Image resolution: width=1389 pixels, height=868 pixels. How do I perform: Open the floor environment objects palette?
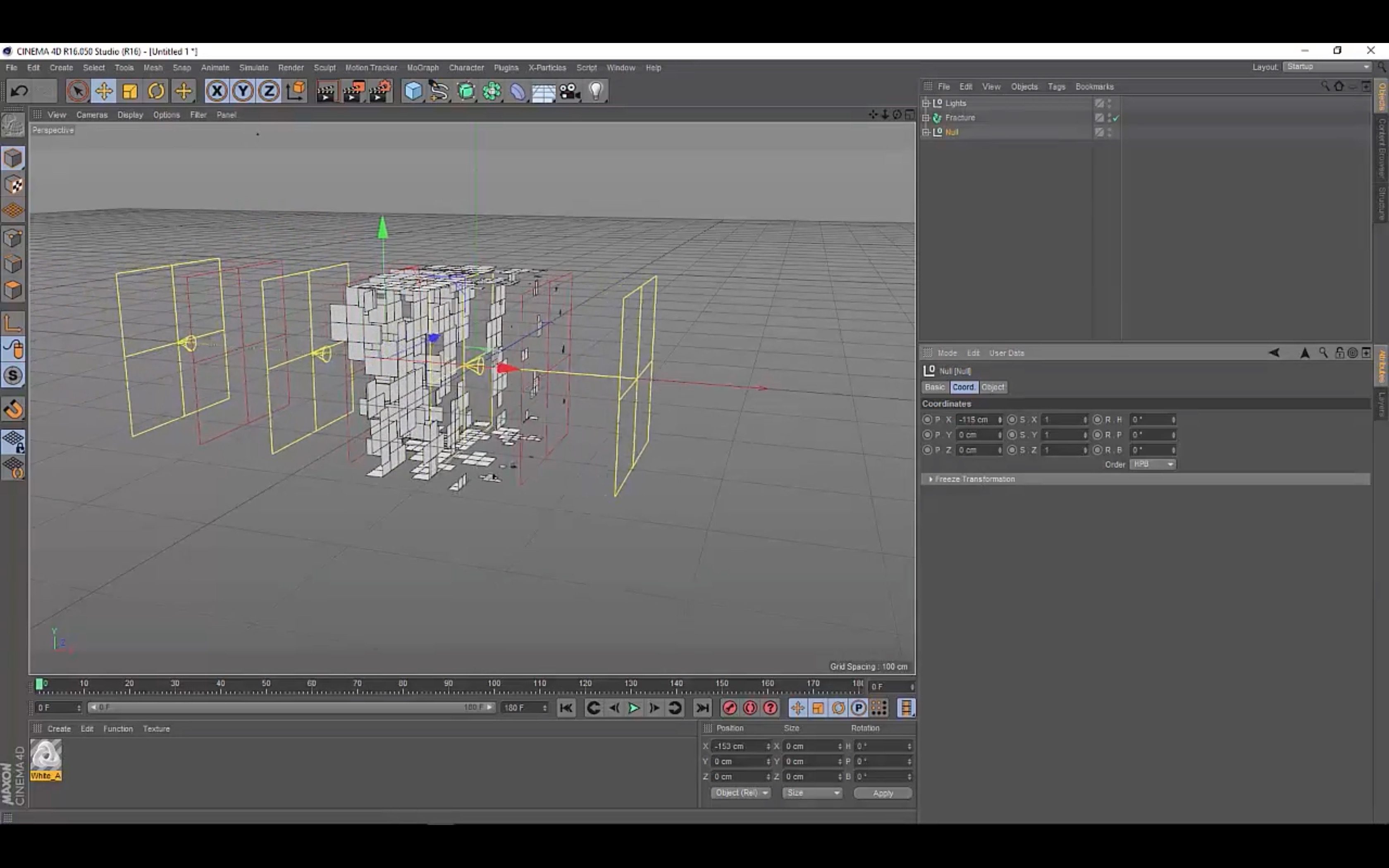click(544, 91)
